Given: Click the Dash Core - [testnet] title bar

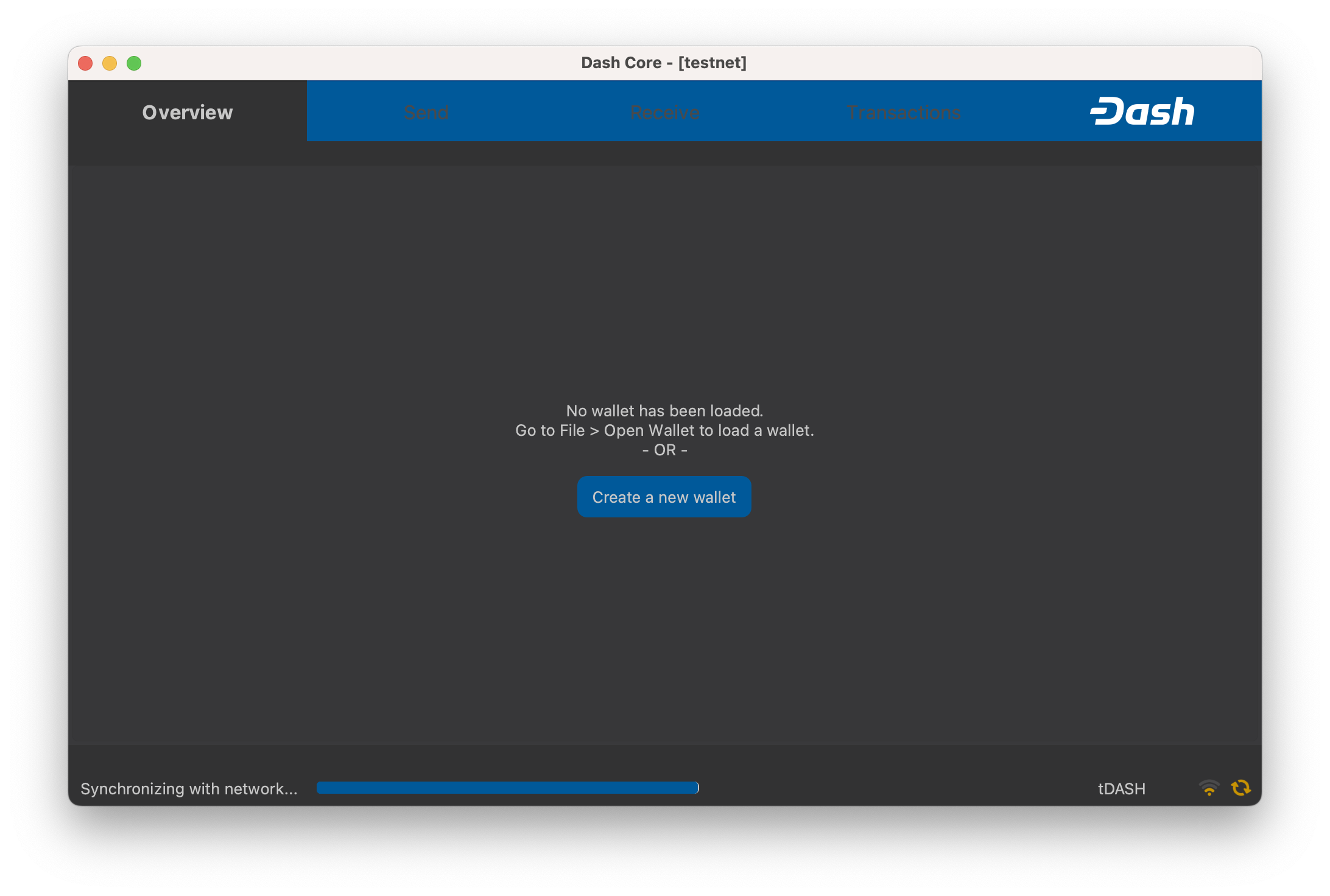Looking at the screenshot, I should [x=664, y=63].
